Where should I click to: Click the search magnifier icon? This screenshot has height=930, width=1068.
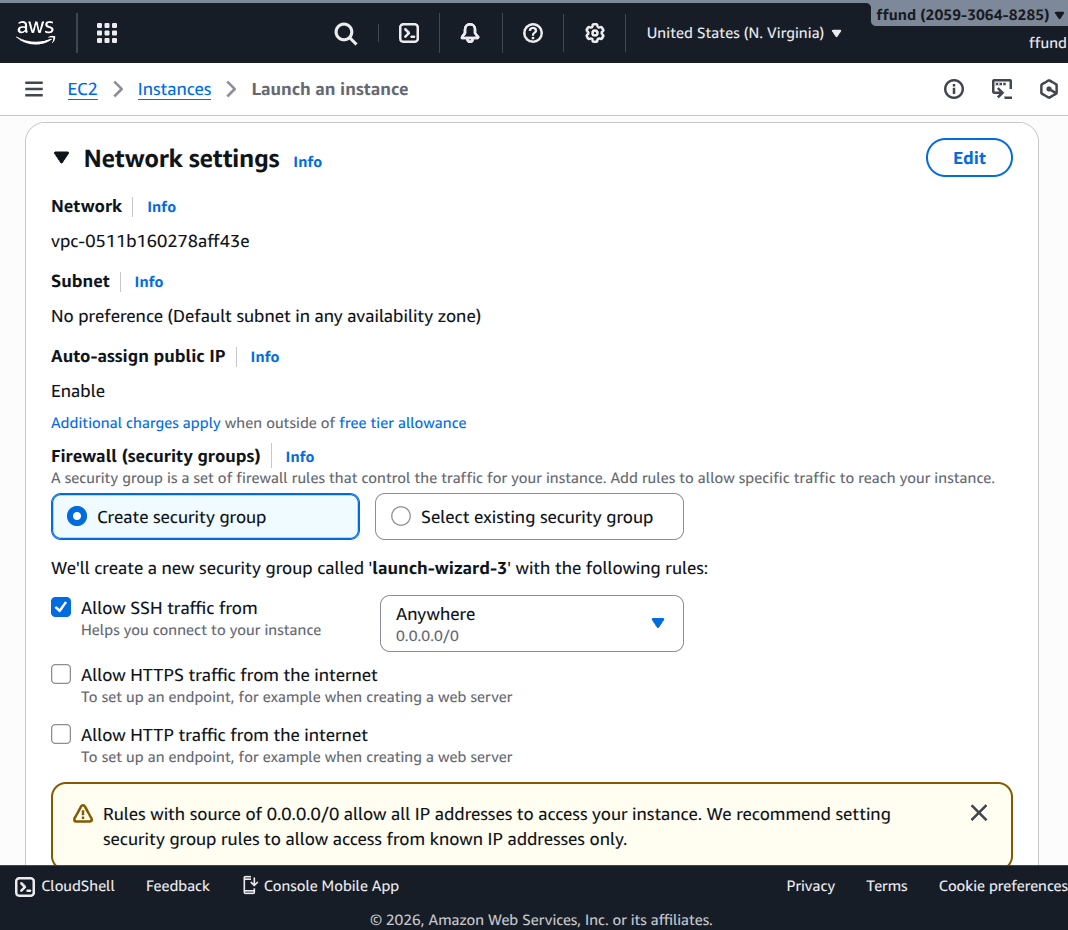(345, 33)
